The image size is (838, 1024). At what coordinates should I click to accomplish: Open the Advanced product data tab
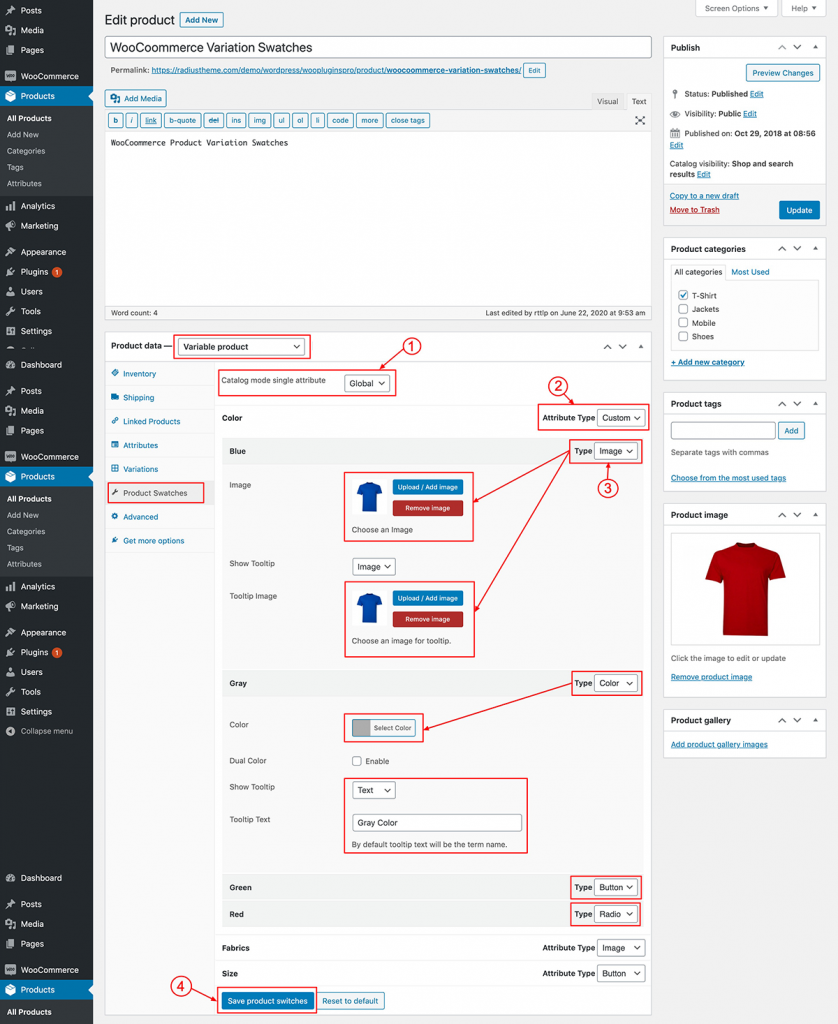click(140, 517)
